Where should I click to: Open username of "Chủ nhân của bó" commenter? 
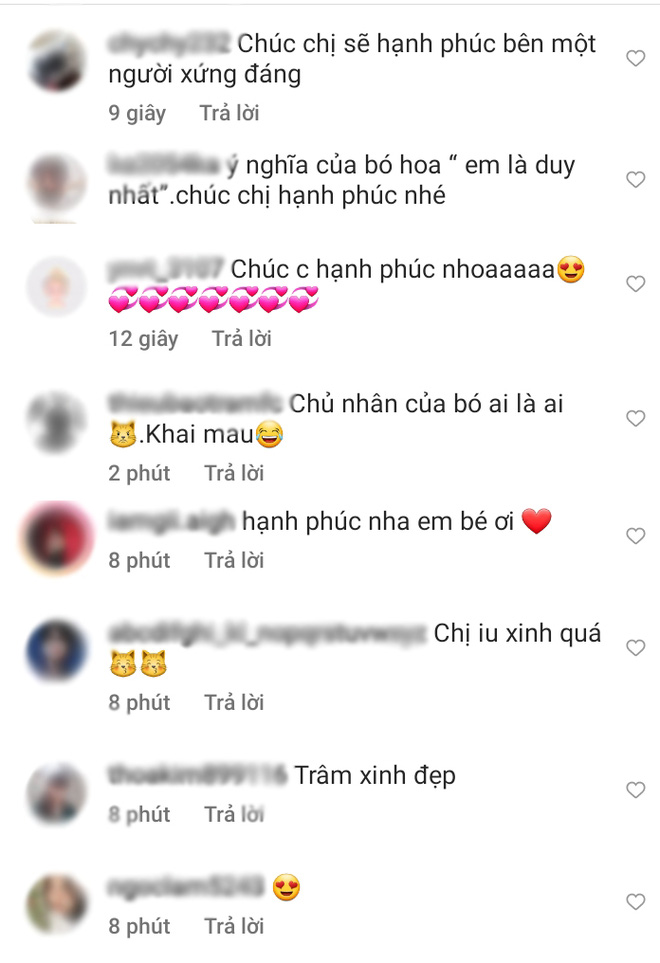point(195,404)
